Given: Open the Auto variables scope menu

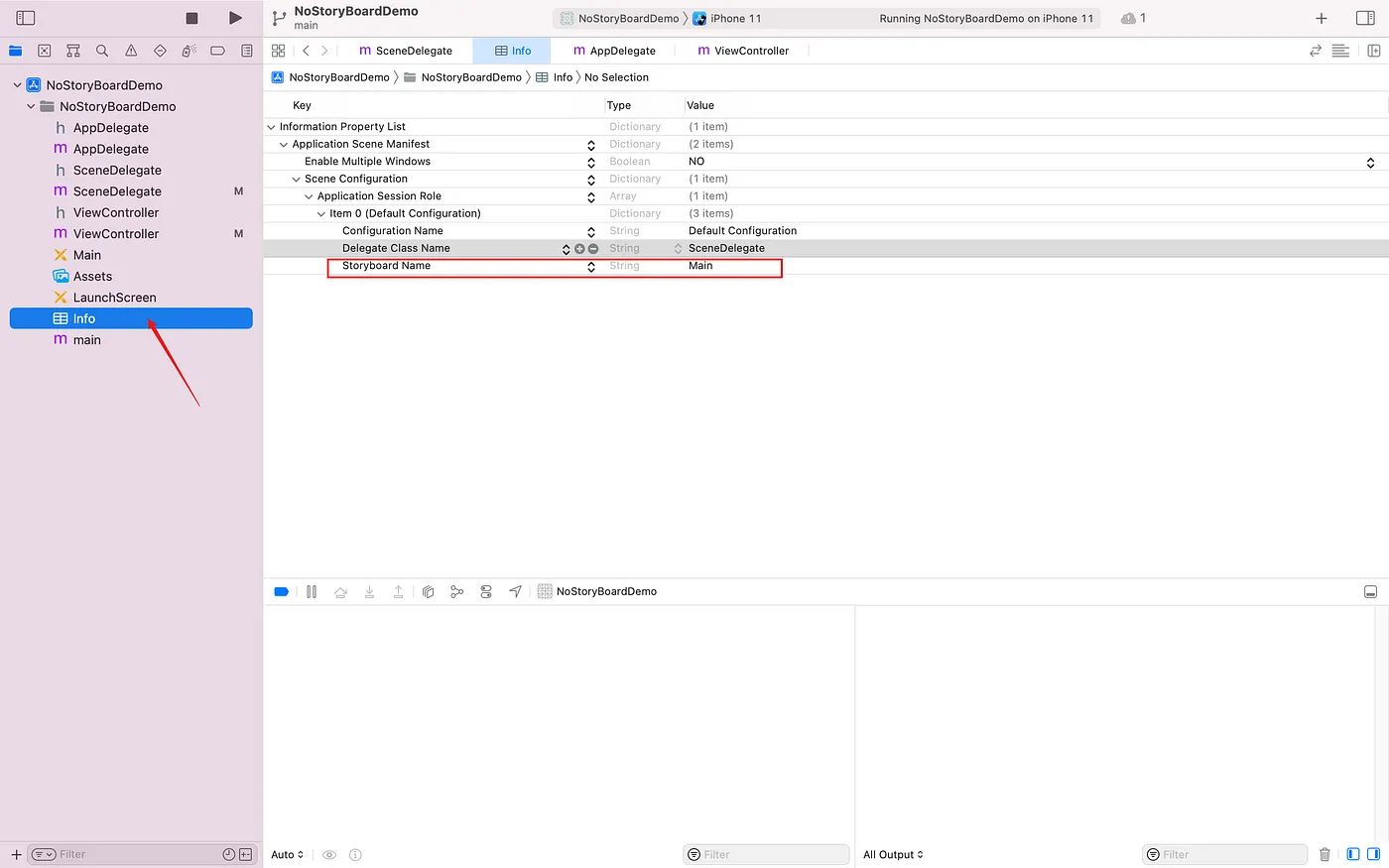Looking at the screenshot, I should (x=287, y=854).
